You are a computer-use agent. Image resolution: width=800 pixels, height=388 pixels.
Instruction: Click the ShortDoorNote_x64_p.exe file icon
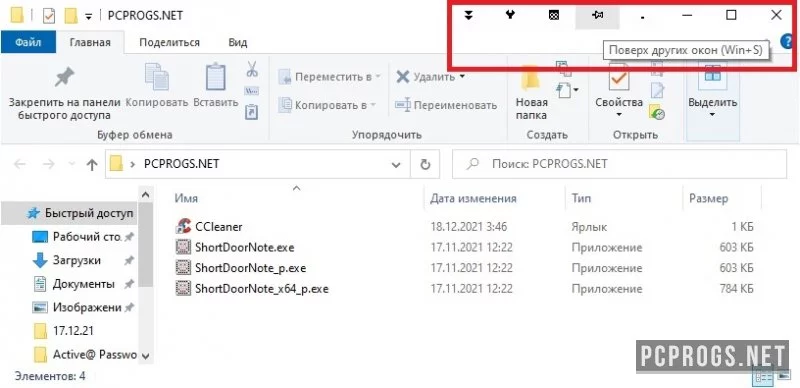coord(182,289)
